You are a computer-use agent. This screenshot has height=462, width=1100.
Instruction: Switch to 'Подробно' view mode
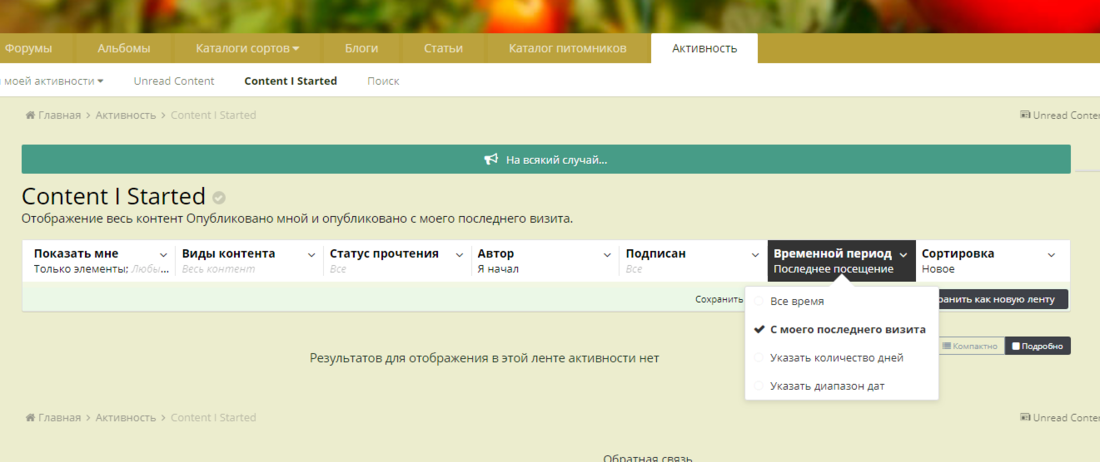click(x=1038, y=346)
